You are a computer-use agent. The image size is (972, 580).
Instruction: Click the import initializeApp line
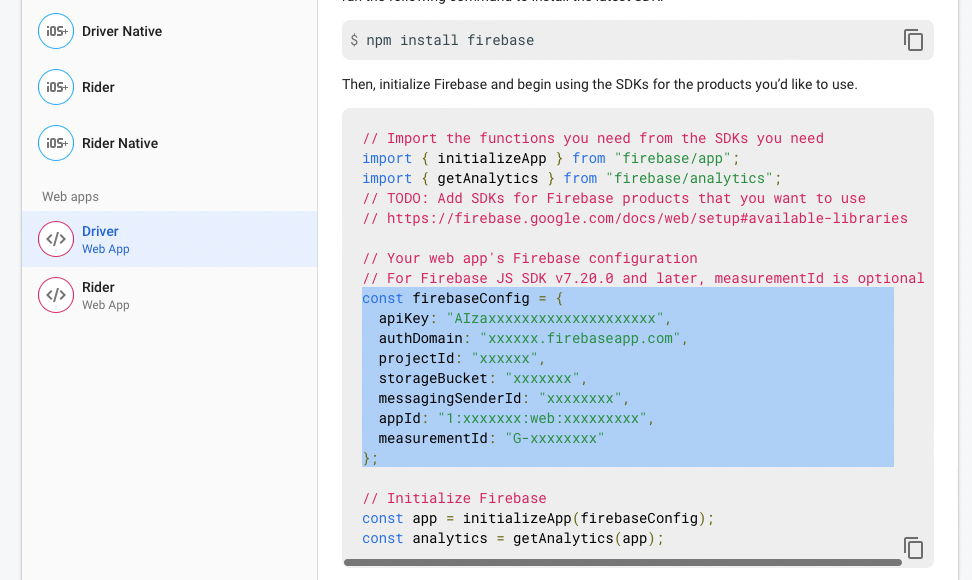click(550, 158)
